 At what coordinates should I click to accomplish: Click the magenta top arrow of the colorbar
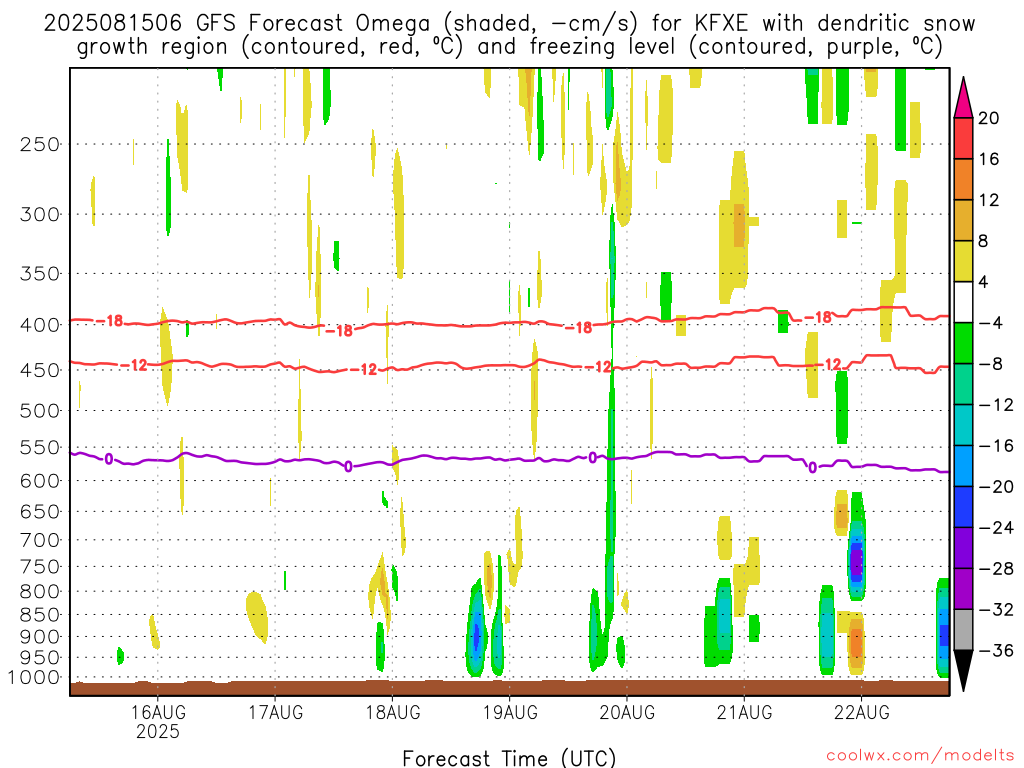tap(963, 99)
